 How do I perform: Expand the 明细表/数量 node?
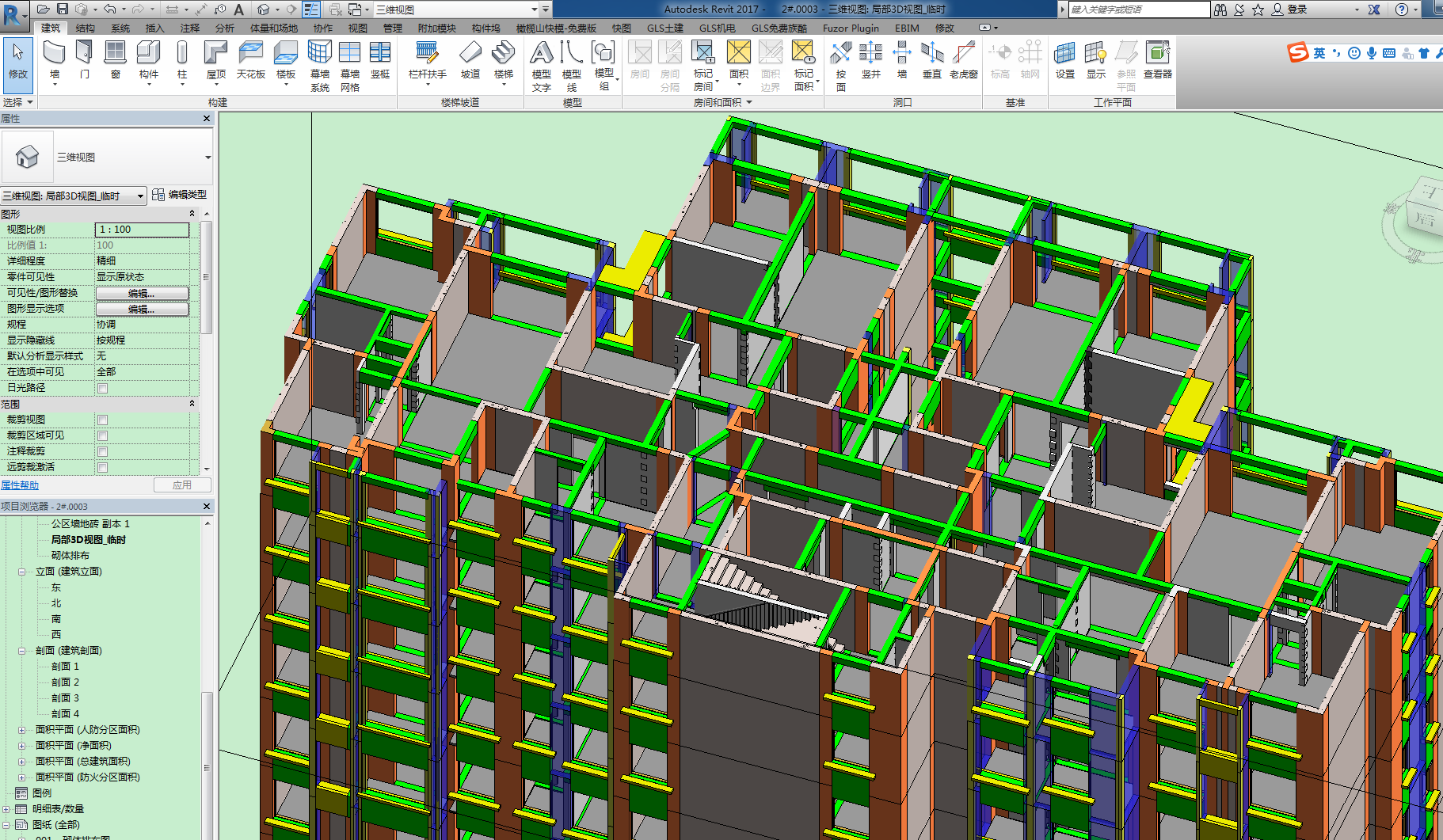[6, 809]
